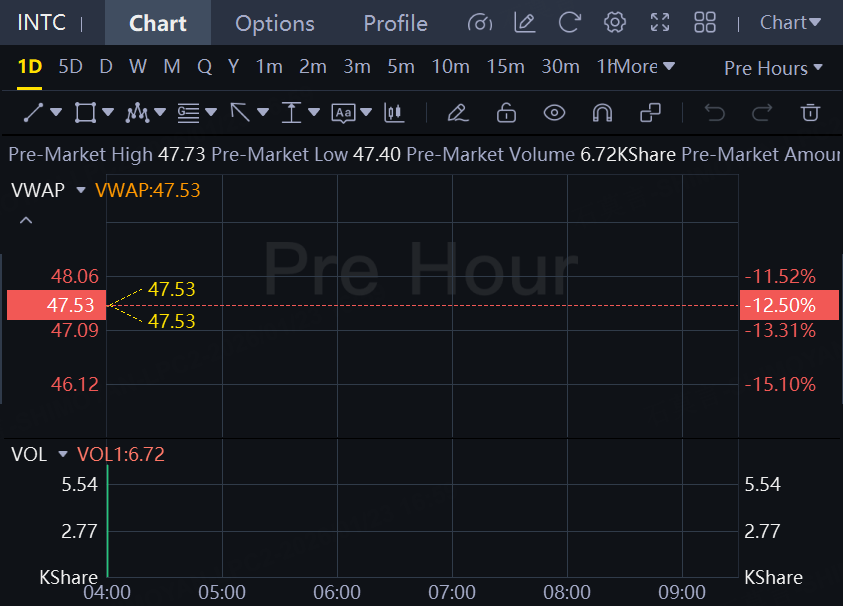Select the 3m interval
The image size is (843, 606).
(x=357, y=67)
